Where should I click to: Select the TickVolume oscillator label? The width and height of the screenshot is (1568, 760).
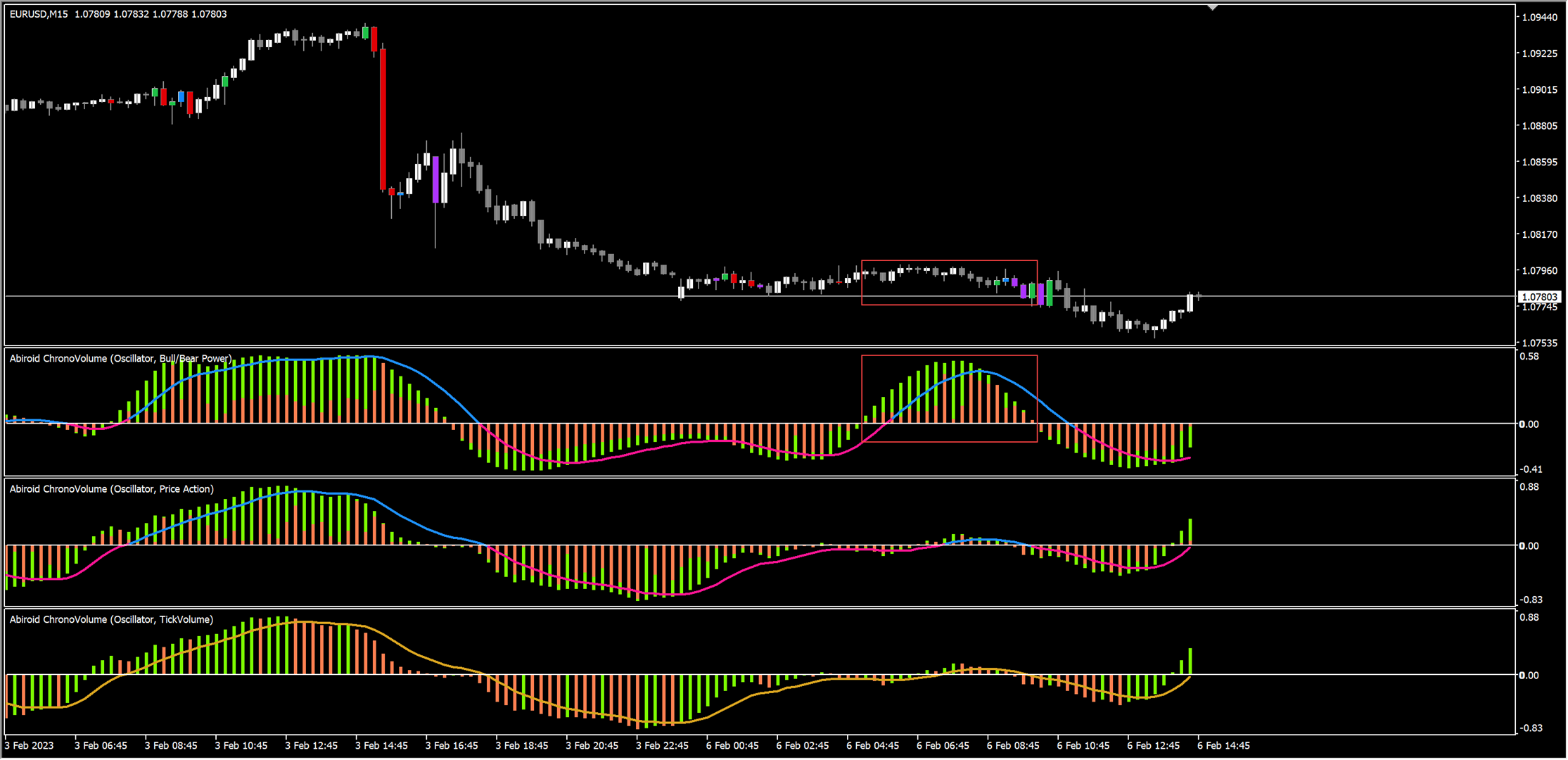[x=111, y=619]
